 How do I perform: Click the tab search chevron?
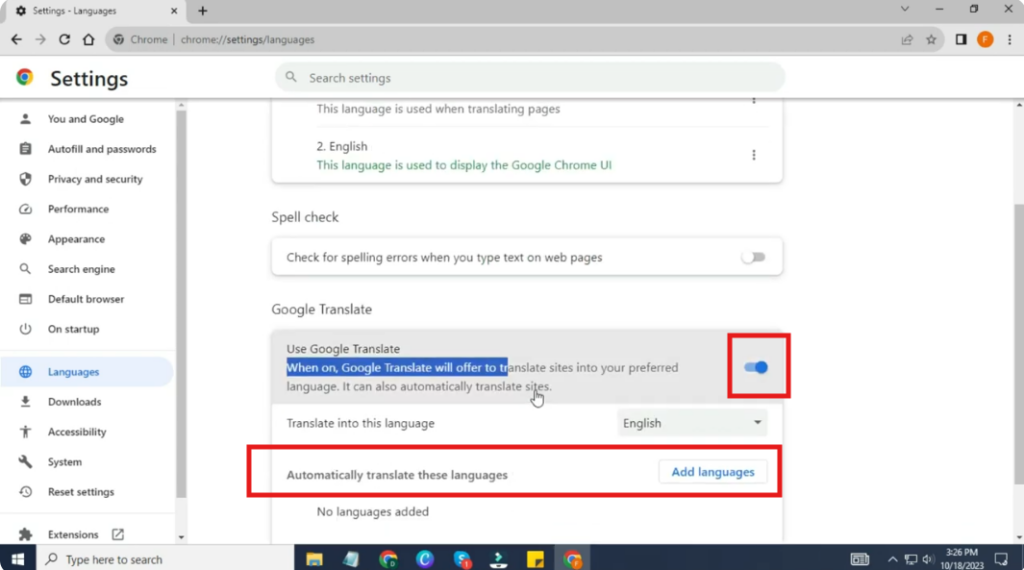coord(904,9)
